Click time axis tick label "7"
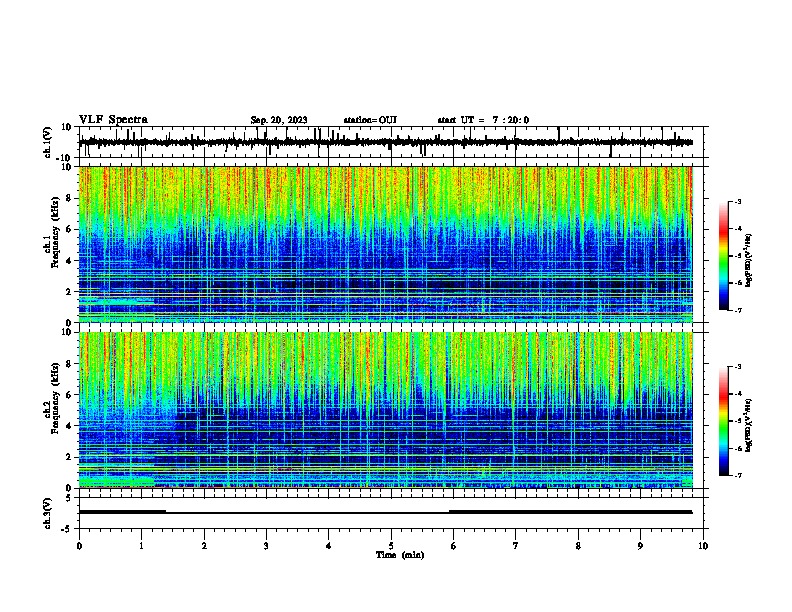This screenshot has width=792, height=612. pos(516,546)
